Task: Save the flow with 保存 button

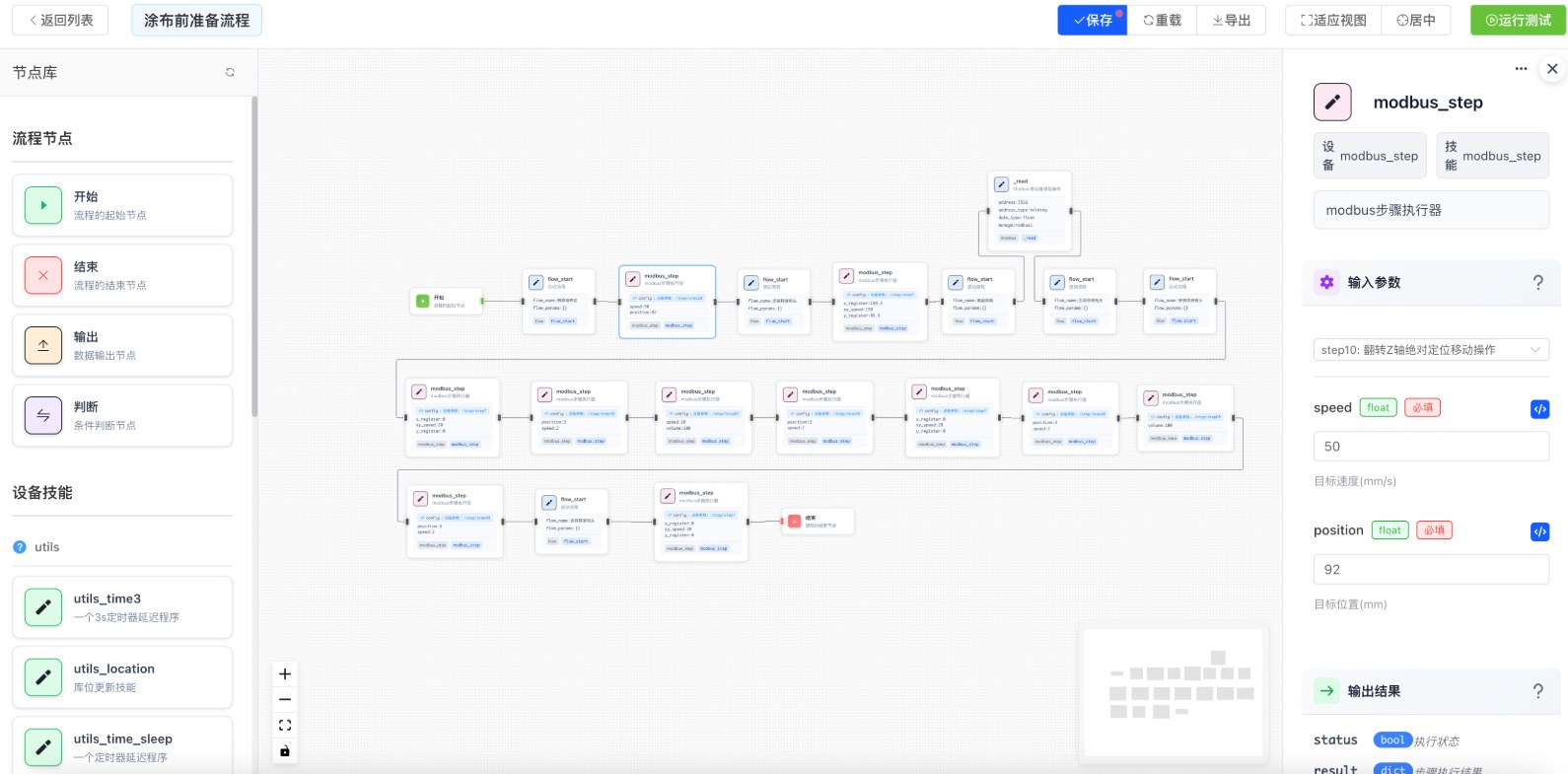Action: click(1093, 20)
